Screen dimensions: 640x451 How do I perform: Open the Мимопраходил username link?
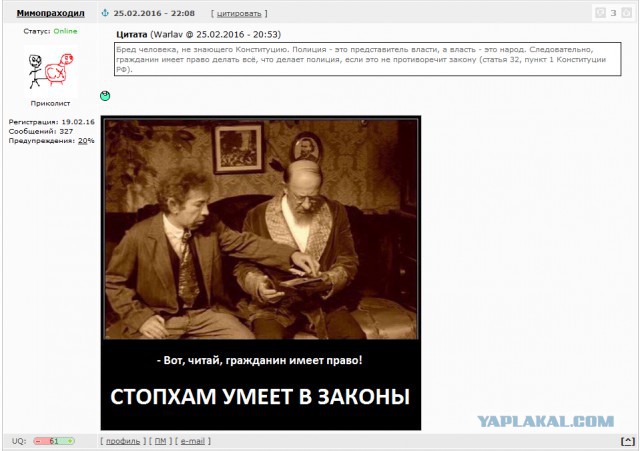(51, 13)
